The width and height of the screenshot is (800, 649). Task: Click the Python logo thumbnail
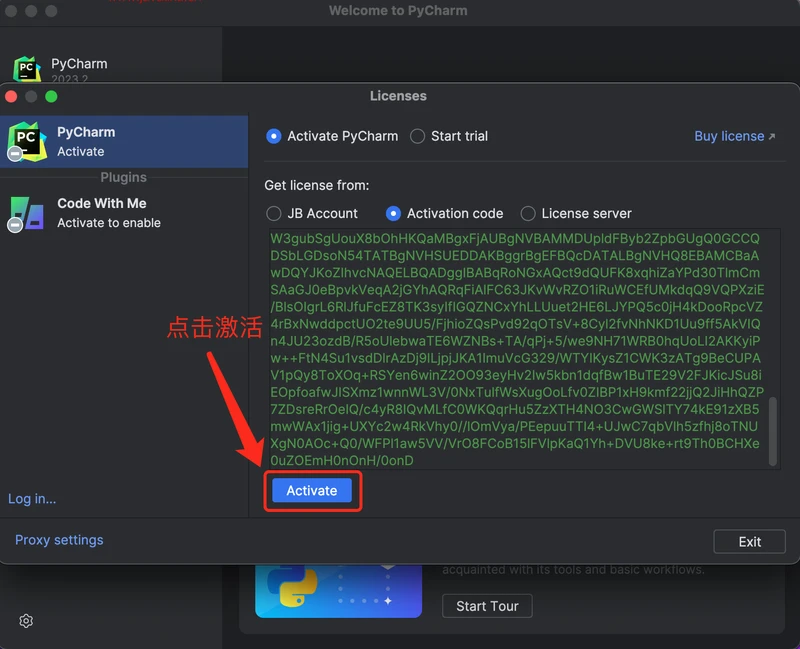(297, 590)
